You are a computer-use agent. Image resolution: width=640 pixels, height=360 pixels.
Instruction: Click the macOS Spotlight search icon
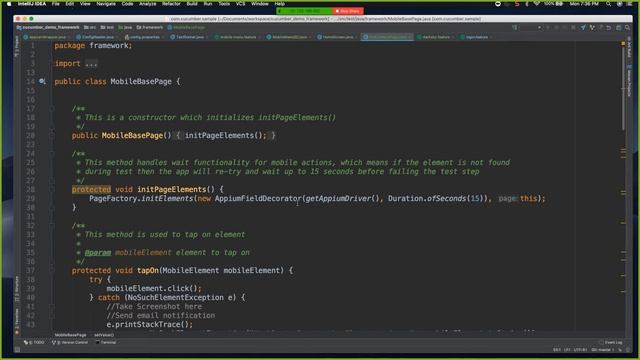click(609, 4)
